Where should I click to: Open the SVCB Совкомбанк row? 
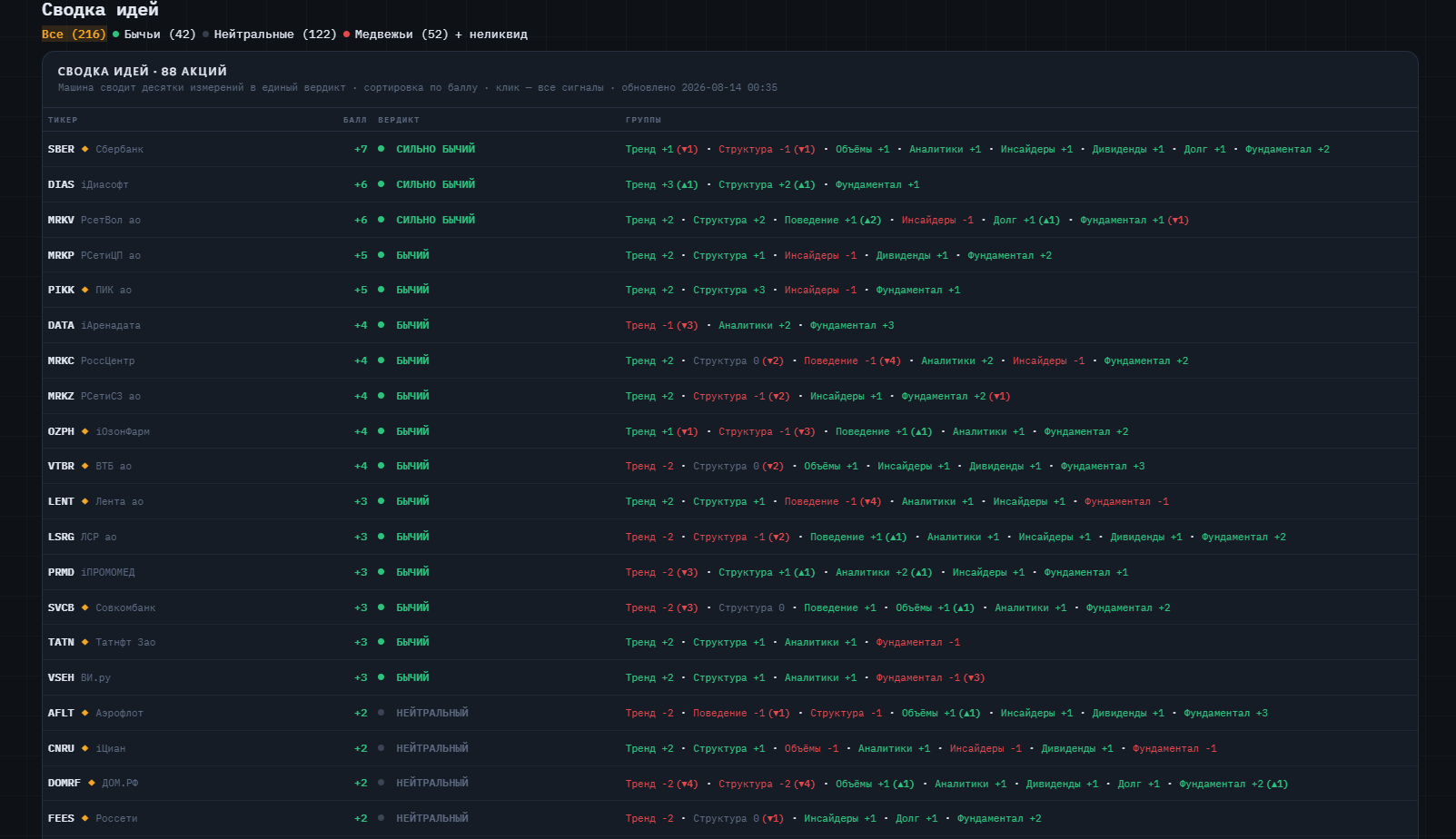[x=730, y=607]
